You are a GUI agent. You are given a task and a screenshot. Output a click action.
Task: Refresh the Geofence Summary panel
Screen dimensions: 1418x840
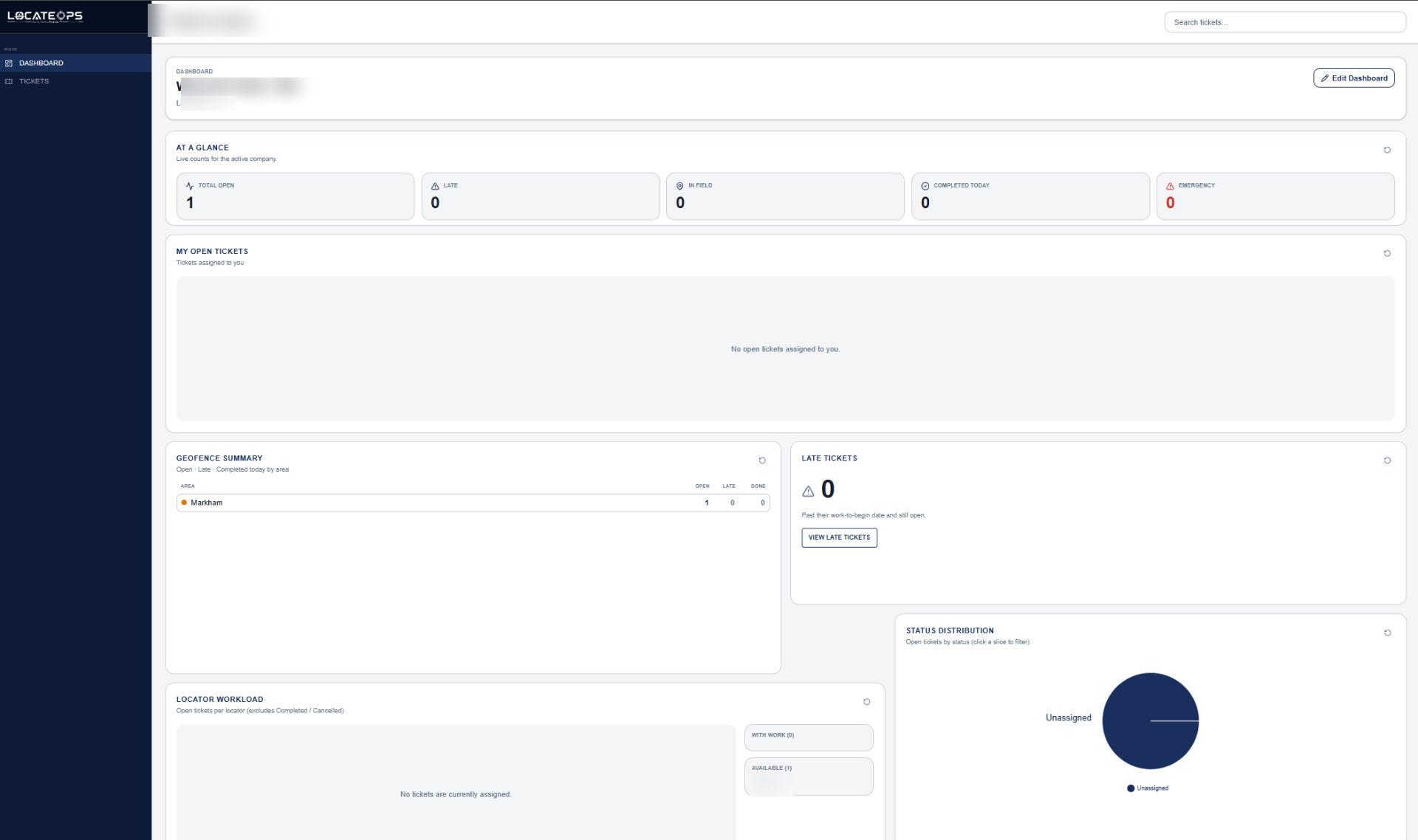(762, 461)
